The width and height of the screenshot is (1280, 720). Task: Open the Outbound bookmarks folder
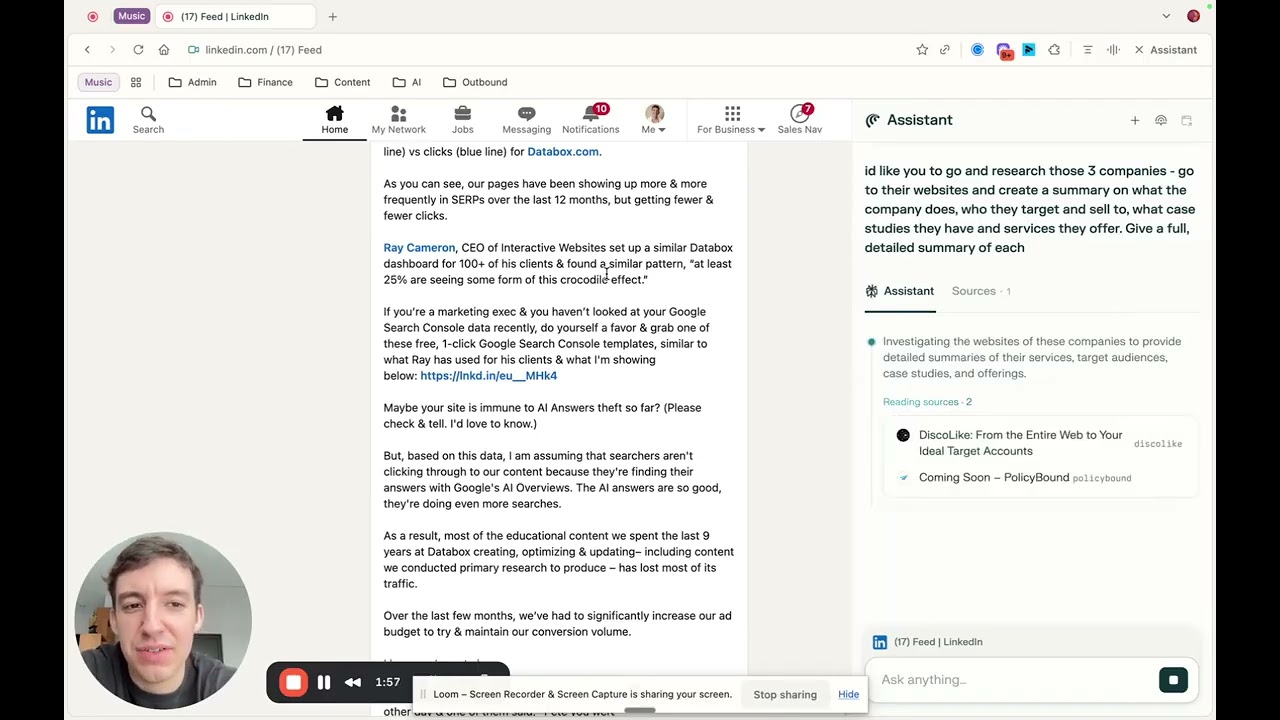[x=475, y=82]
